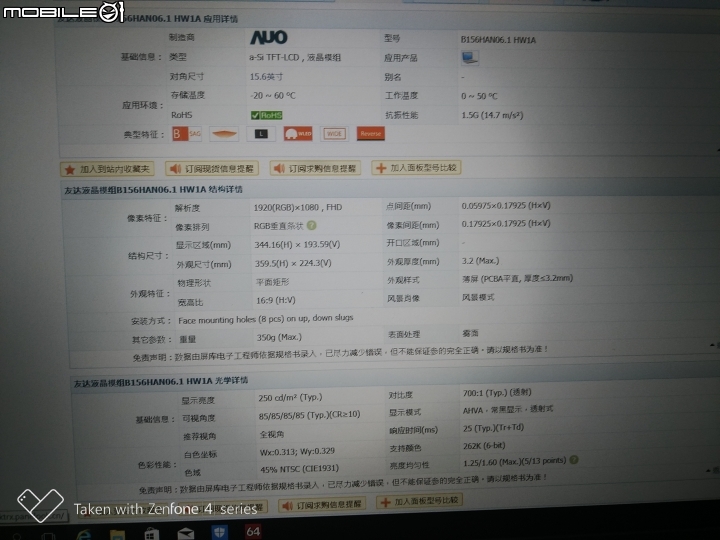Click the WIDE viewing angle icon
Image resolution: width=720 pixels, height=540 pixels.
334,134
